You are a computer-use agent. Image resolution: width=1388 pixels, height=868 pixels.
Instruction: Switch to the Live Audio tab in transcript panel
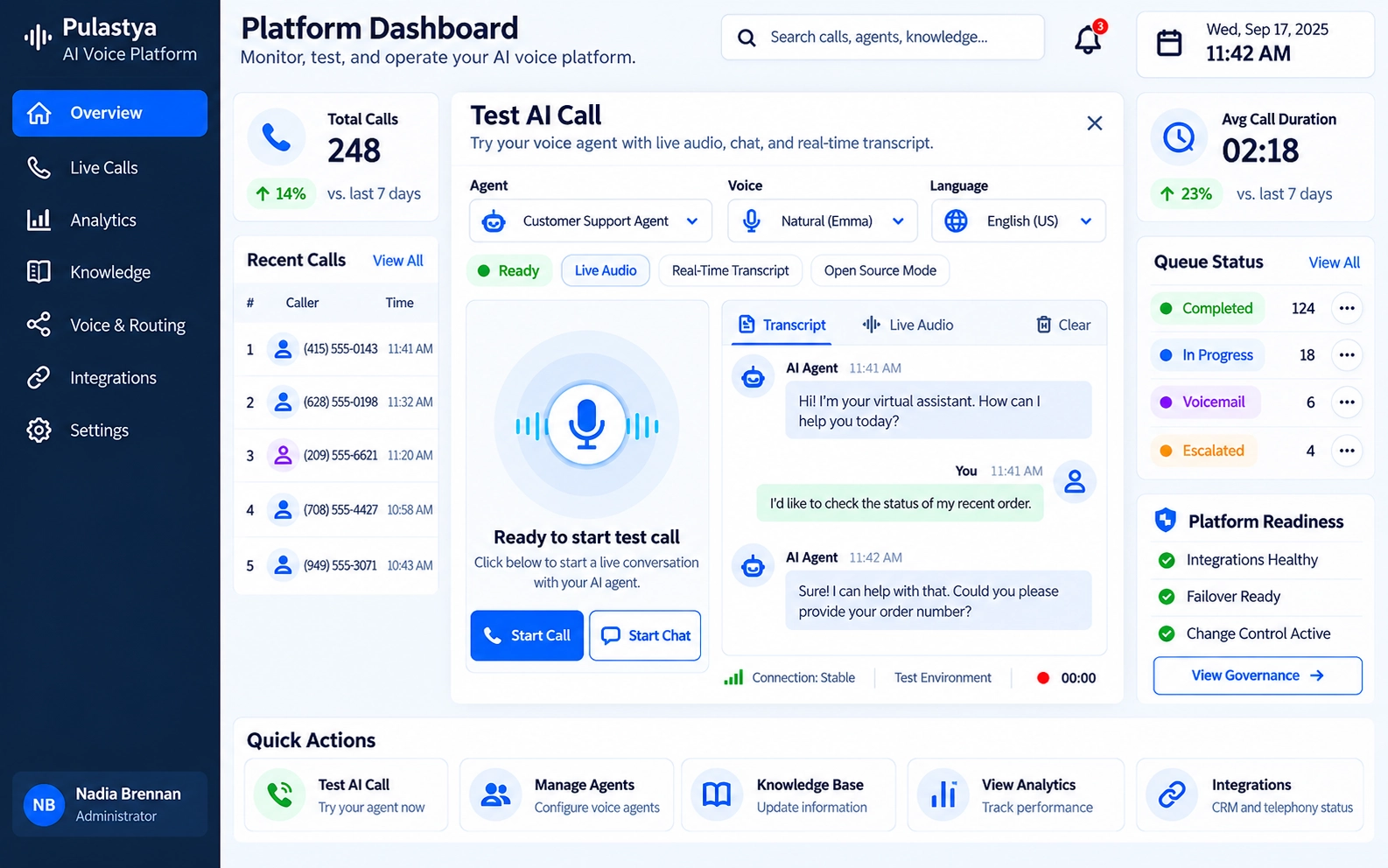[x=908, y=325]
